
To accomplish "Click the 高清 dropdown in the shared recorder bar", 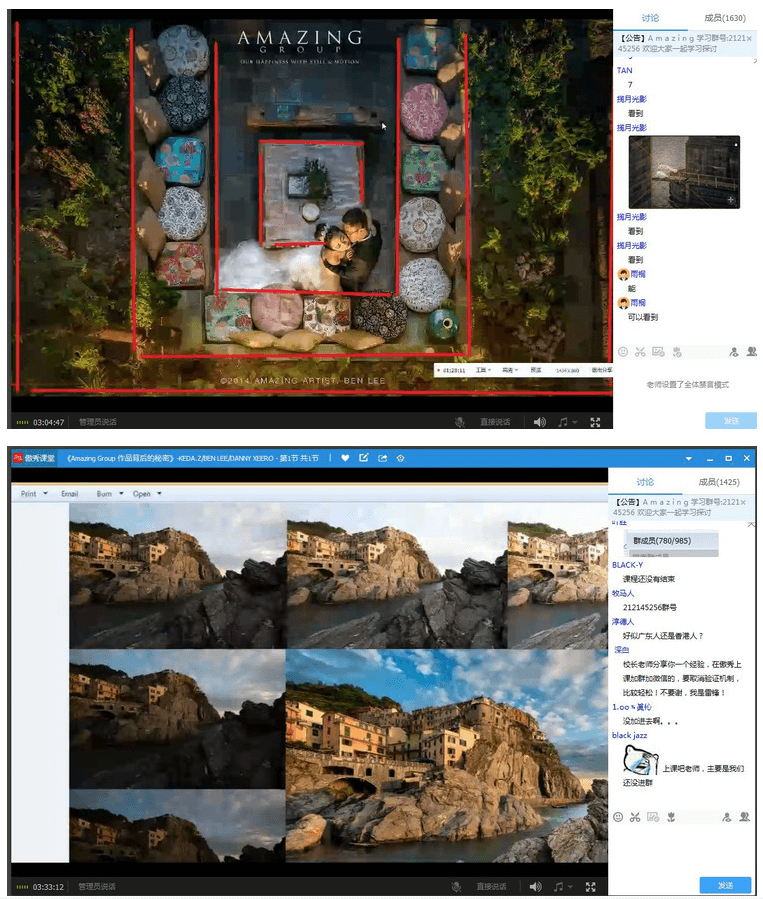I will tap(510, 370).
